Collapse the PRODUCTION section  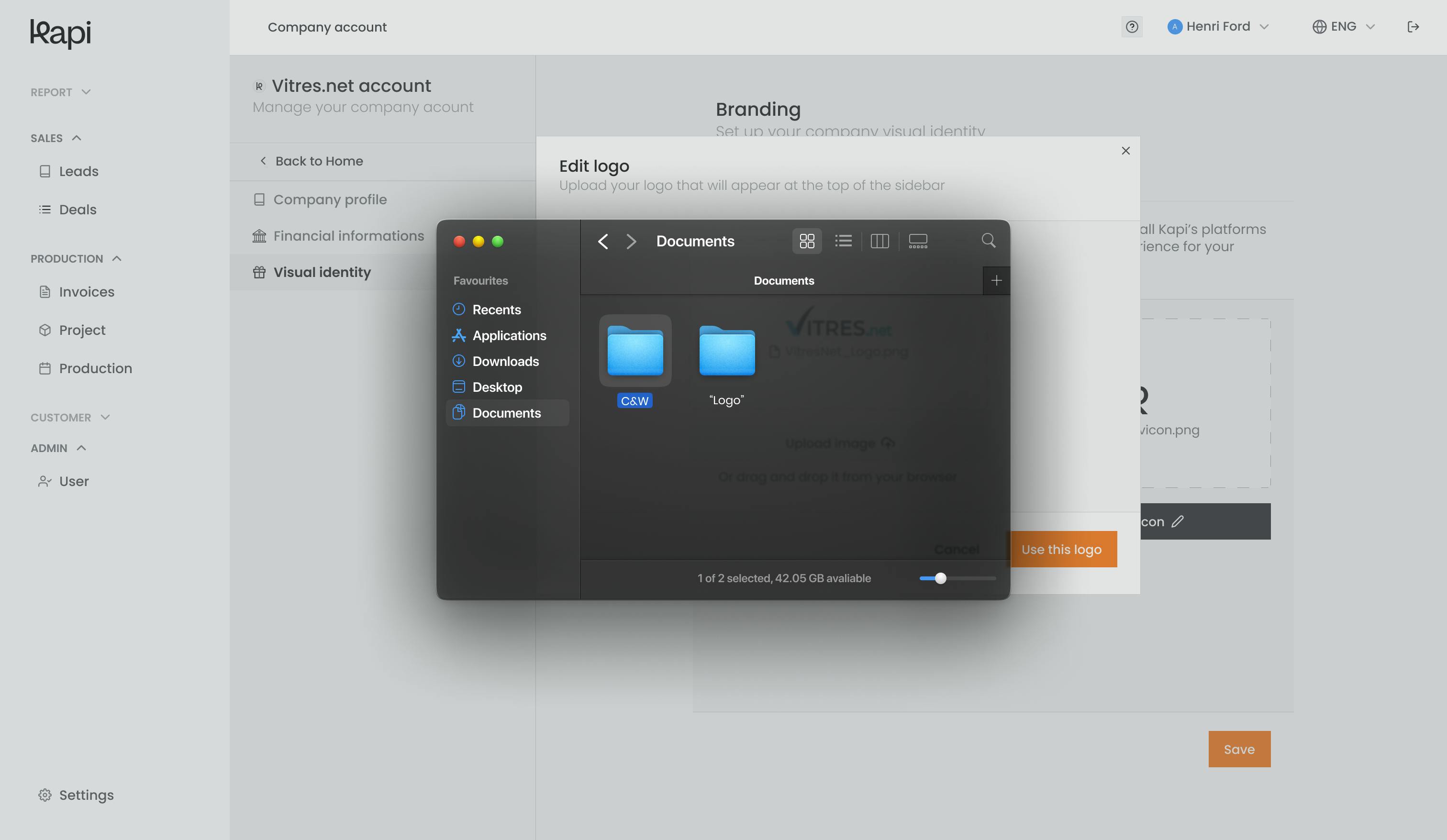77,259
